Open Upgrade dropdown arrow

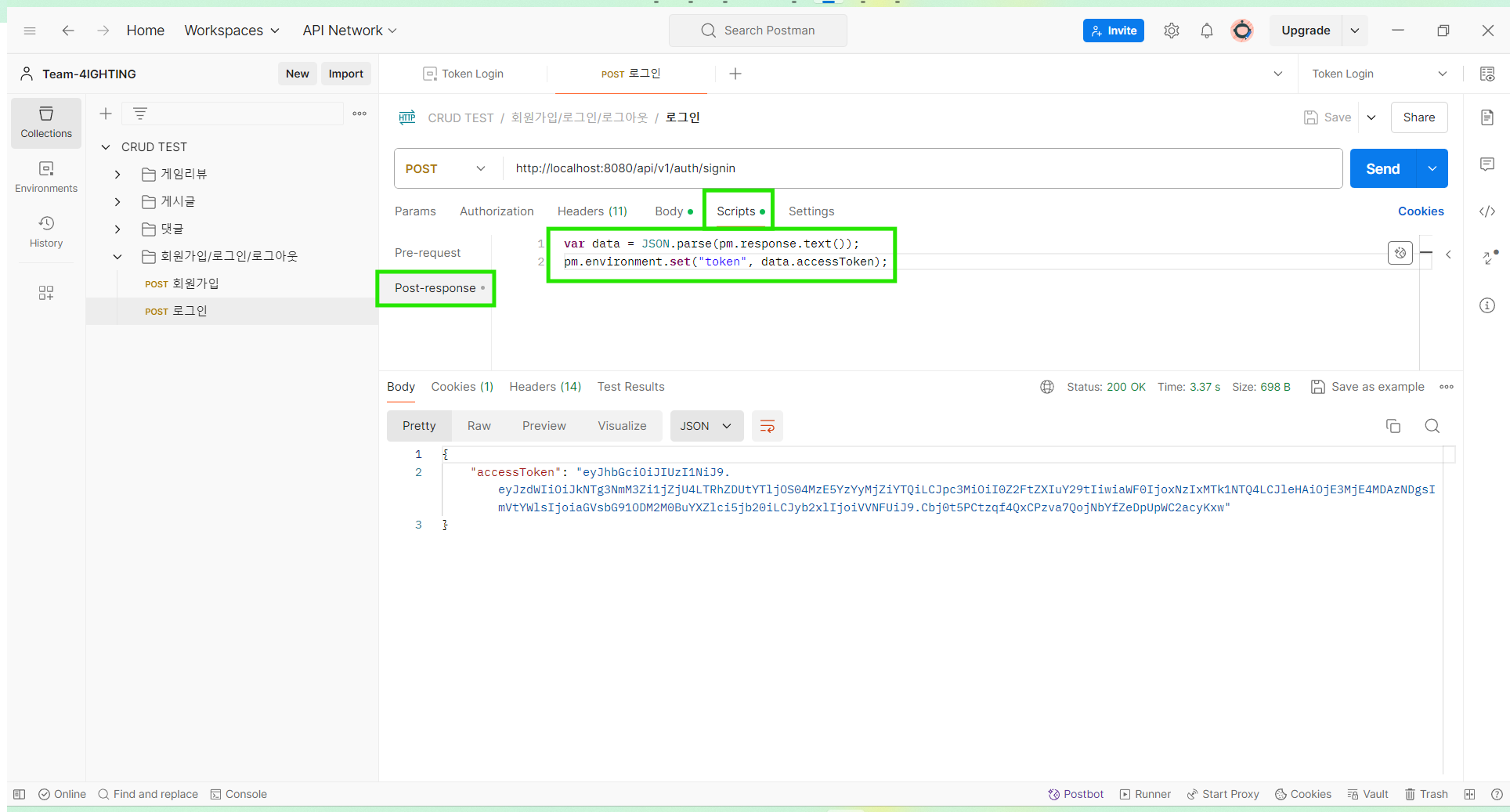pyautogui.click(x=1355, y=31)
